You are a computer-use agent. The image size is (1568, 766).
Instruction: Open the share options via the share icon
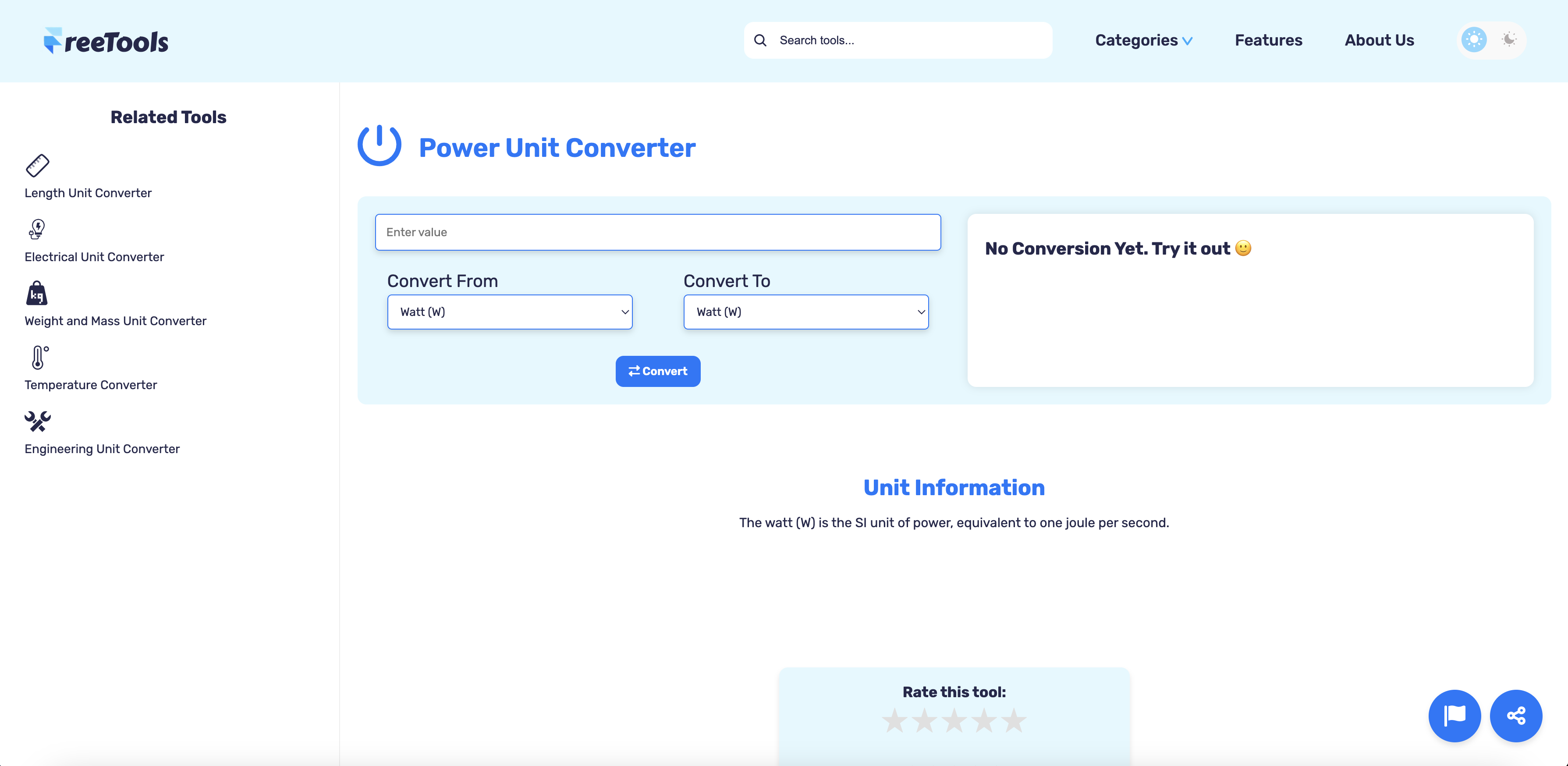[1516, 716]
